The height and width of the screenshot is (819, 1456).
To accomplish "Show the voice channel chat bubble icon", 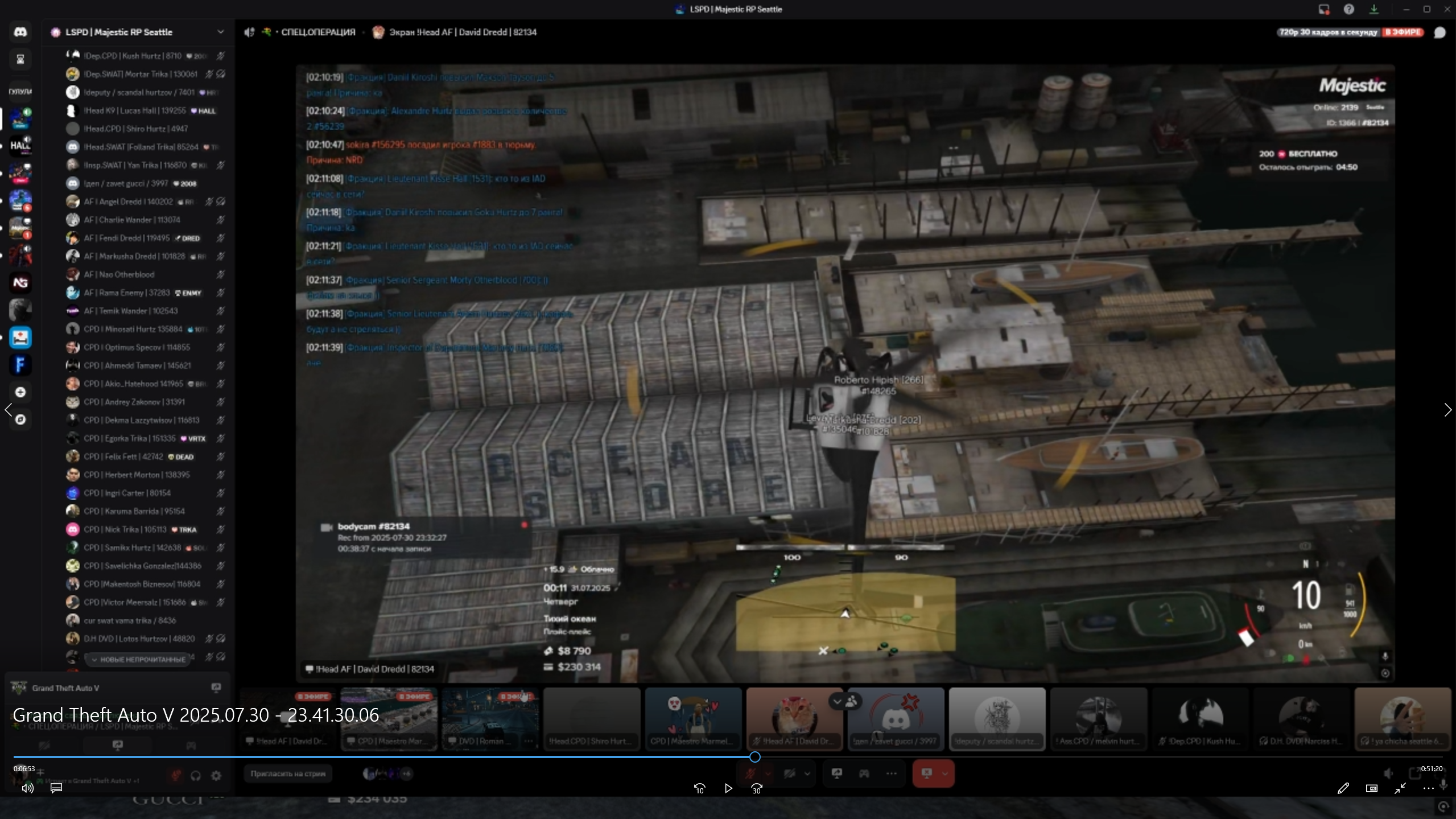I will 1440,32.
